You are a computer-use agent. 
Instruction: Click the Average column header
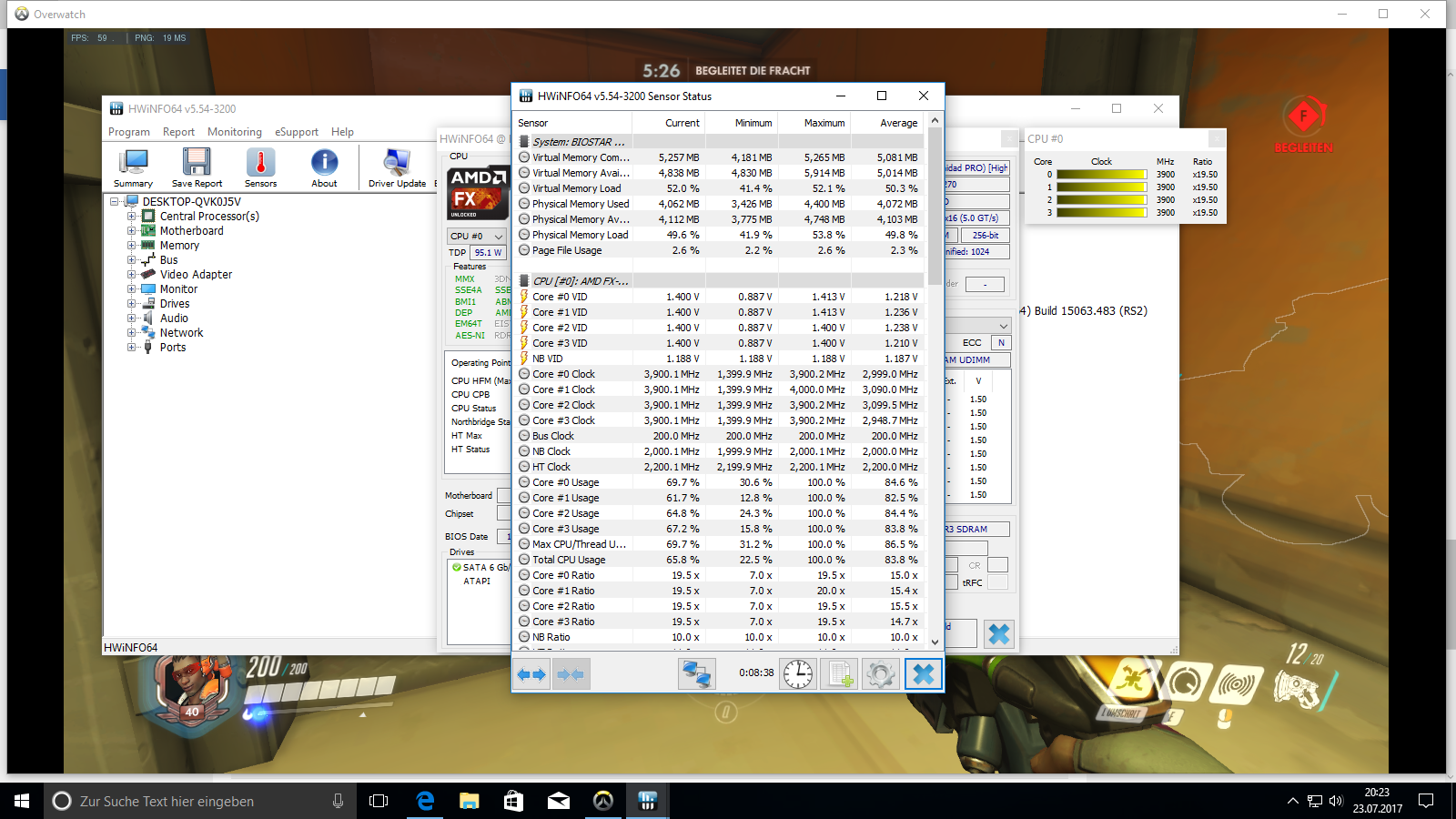(887, 123)
